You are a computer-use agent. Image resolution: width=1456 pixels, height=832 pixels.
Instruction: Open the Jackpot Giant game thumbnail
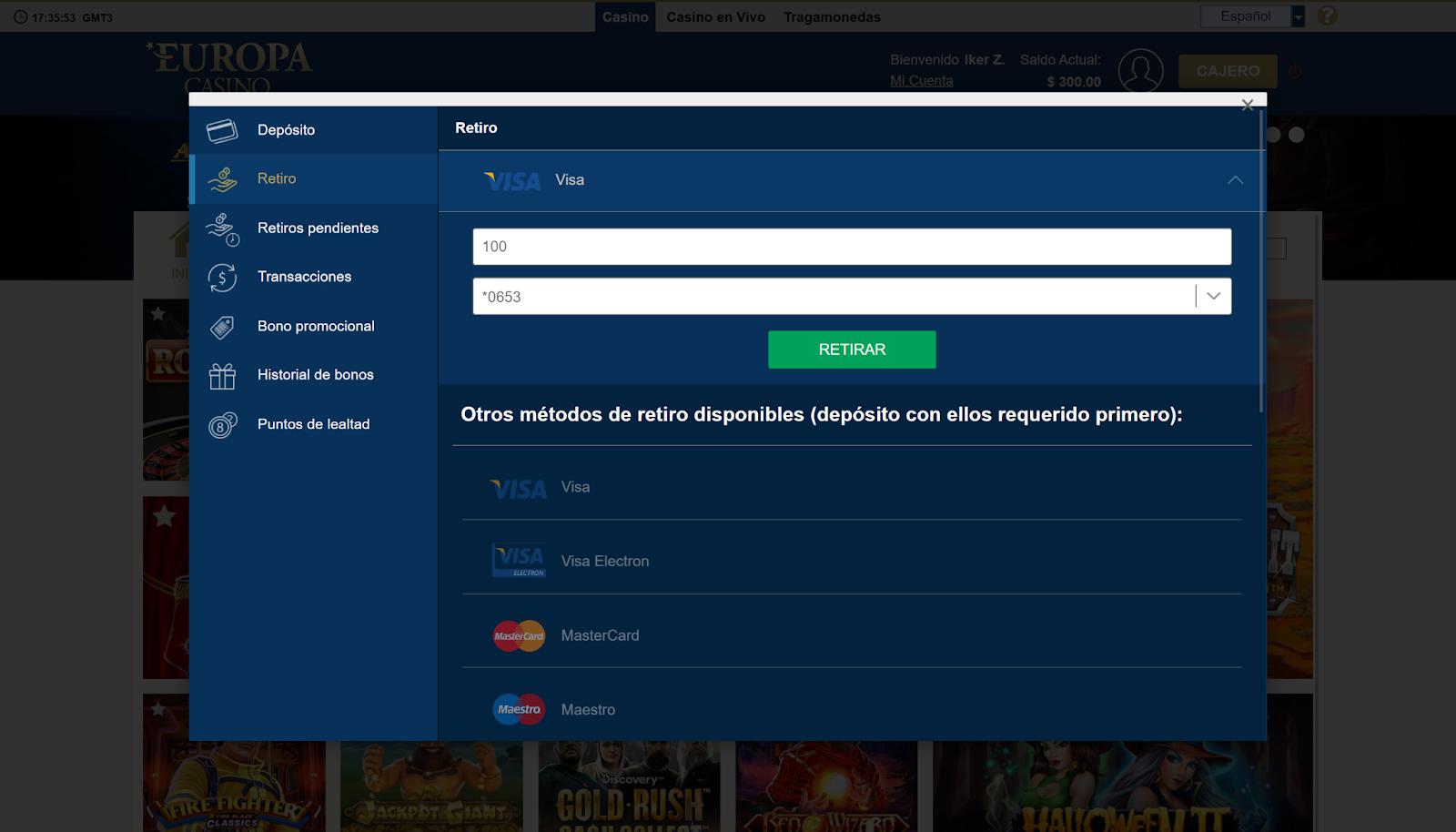(x=431, y=786)
